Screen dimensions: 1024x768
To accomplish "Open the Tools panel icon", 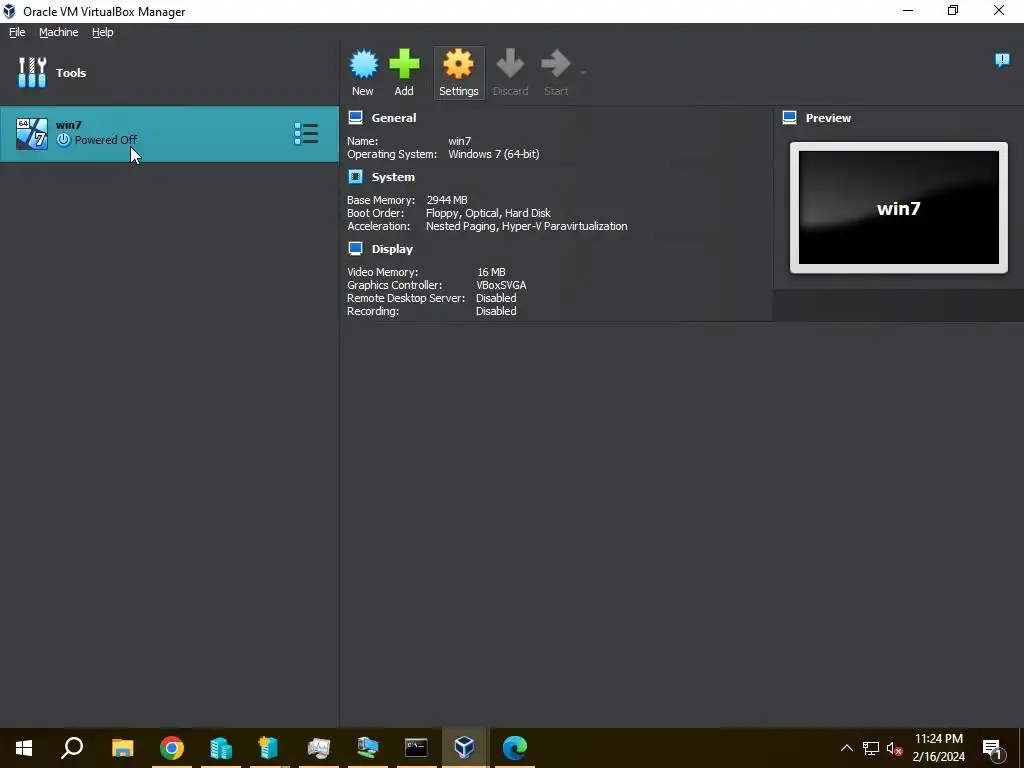I will [x=32, y=72].
